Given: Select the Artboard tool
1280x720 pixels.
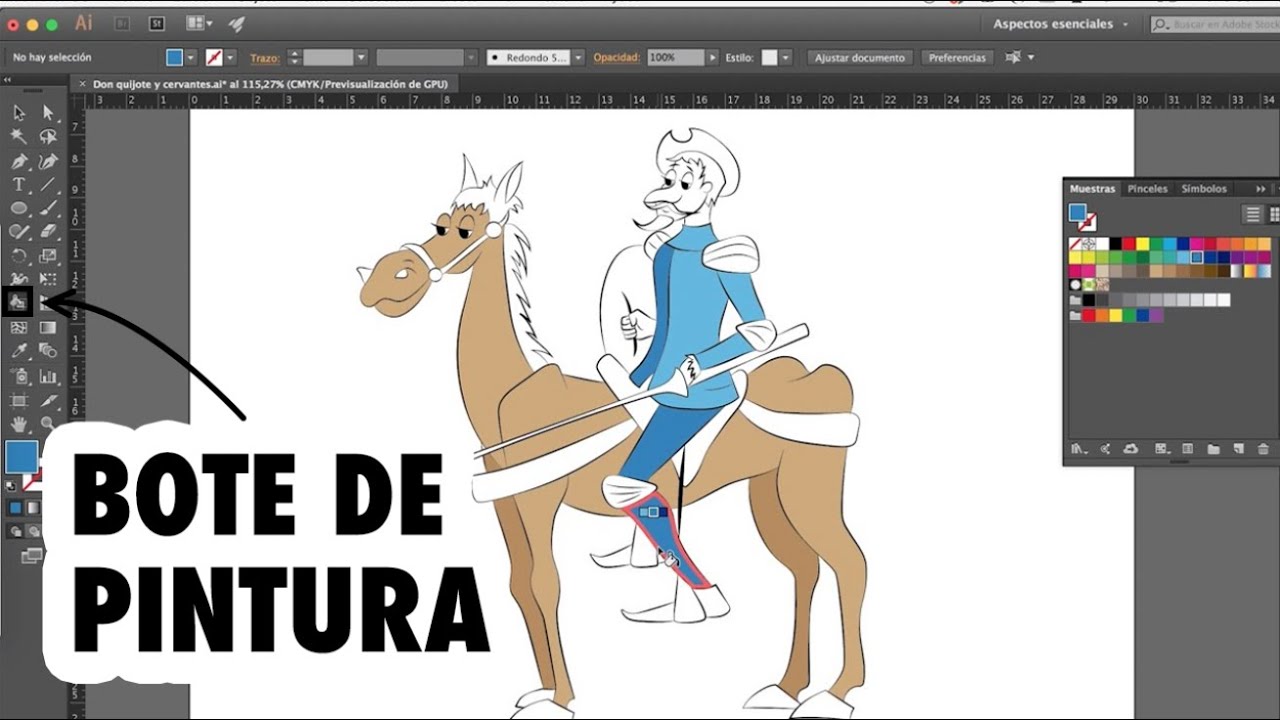Looking at the screenshot, I should pos(19,400).
